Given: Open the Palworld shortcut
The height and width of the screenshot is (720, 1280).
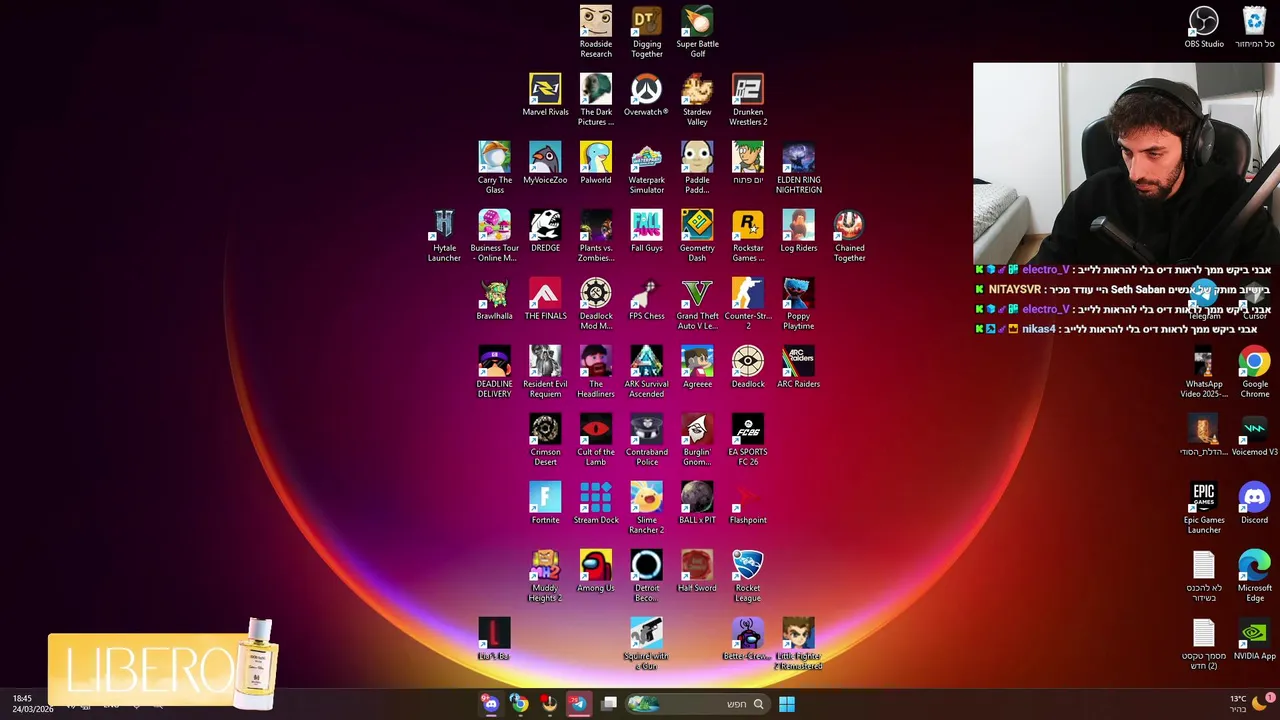Looking at the screenshot, I should pos(596,163).
